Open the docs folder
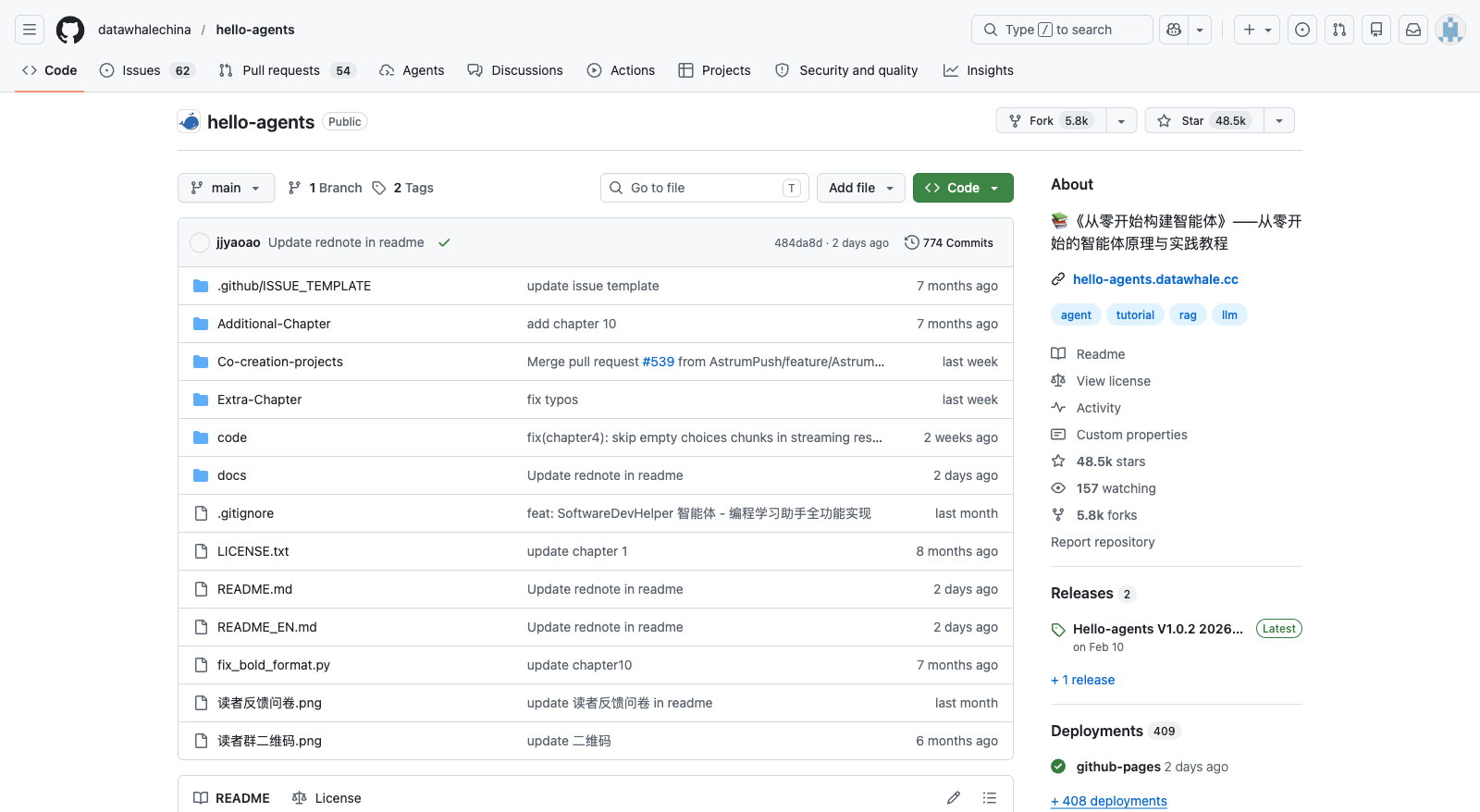Viewport: 1480px width, 812px height. tap(232, 475)
